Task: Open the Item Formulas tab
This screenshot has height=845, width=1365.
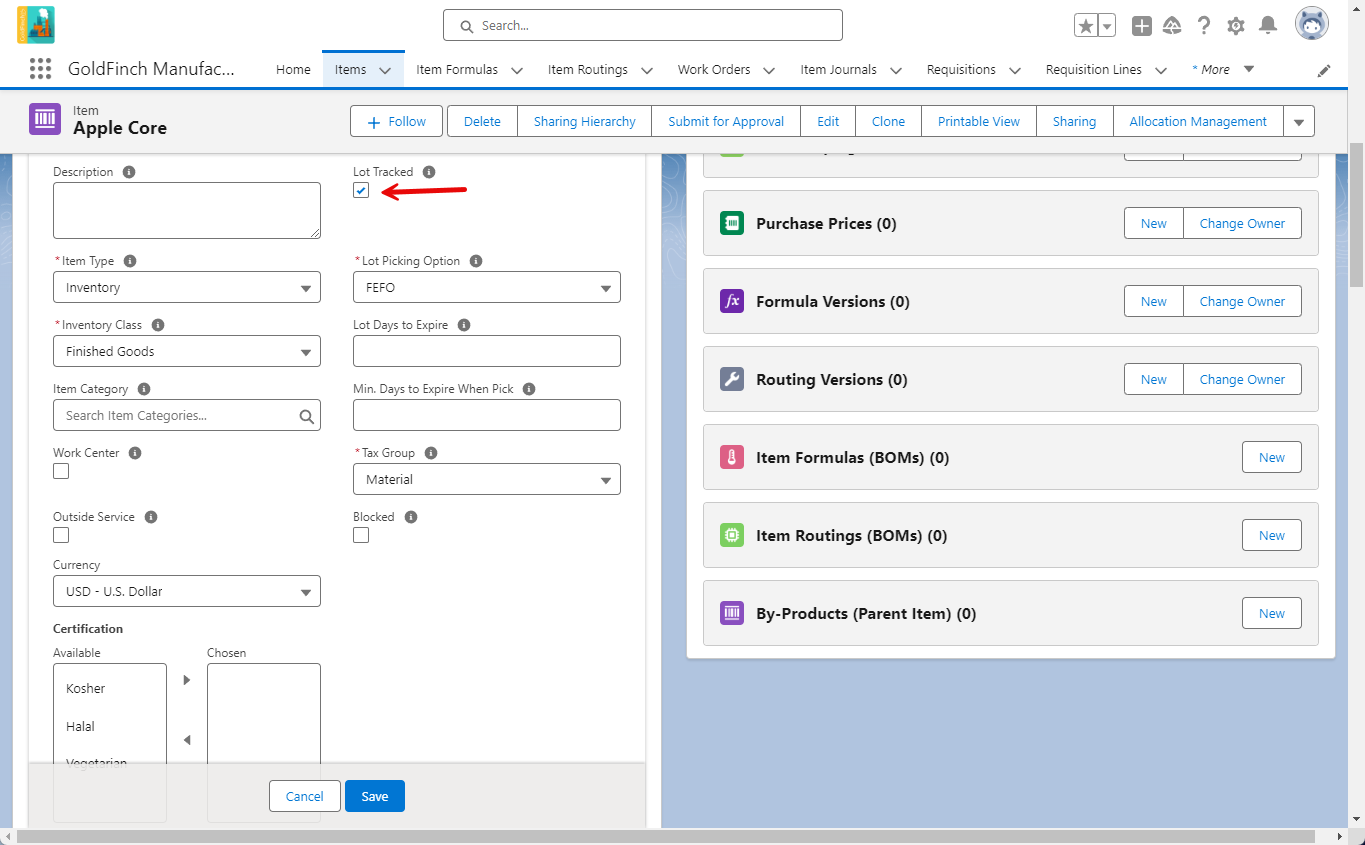Action: pos(457,69)
